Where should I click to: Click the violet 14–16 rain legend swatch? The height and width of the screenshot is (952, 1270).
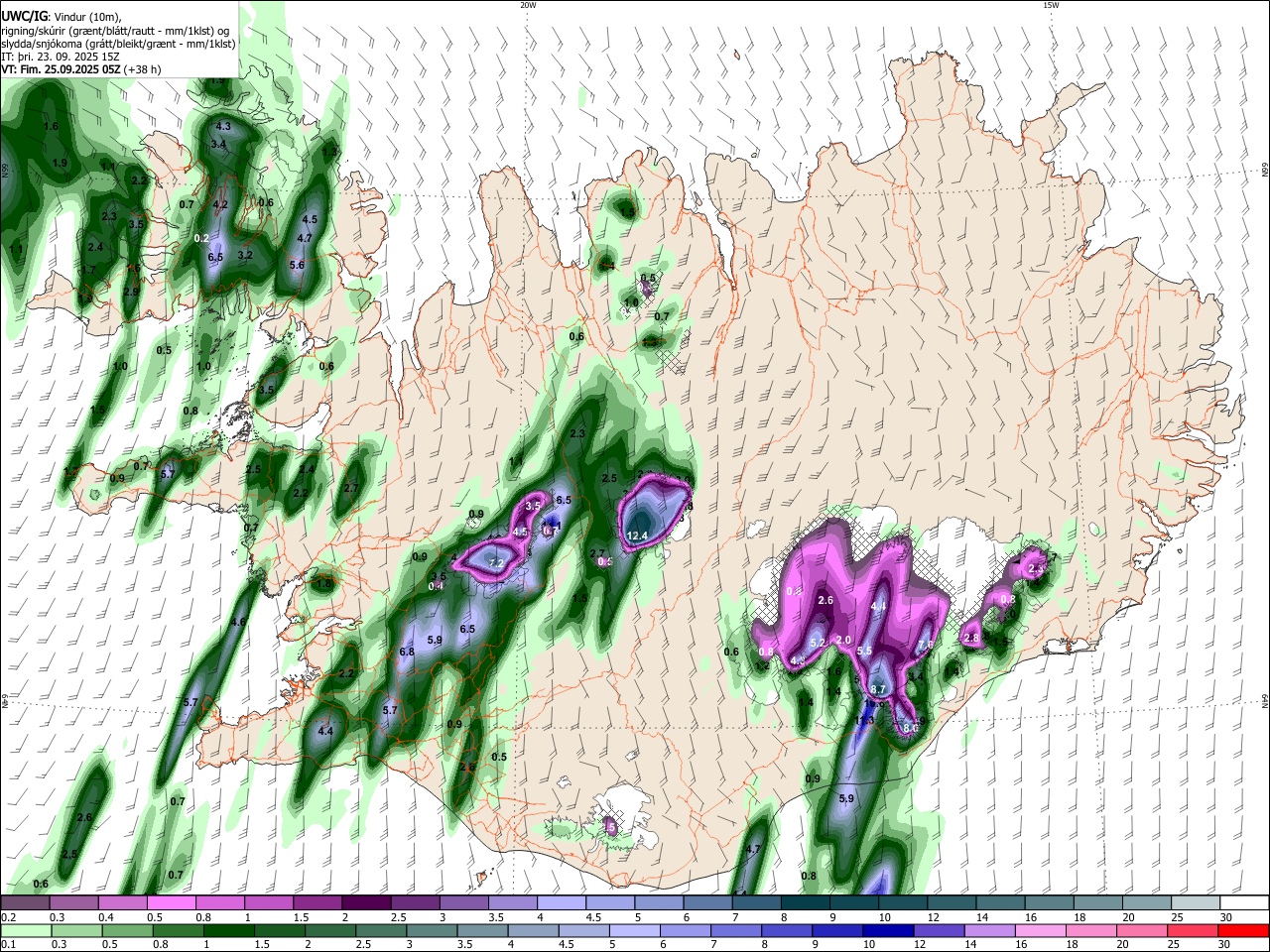click(989, 930)
